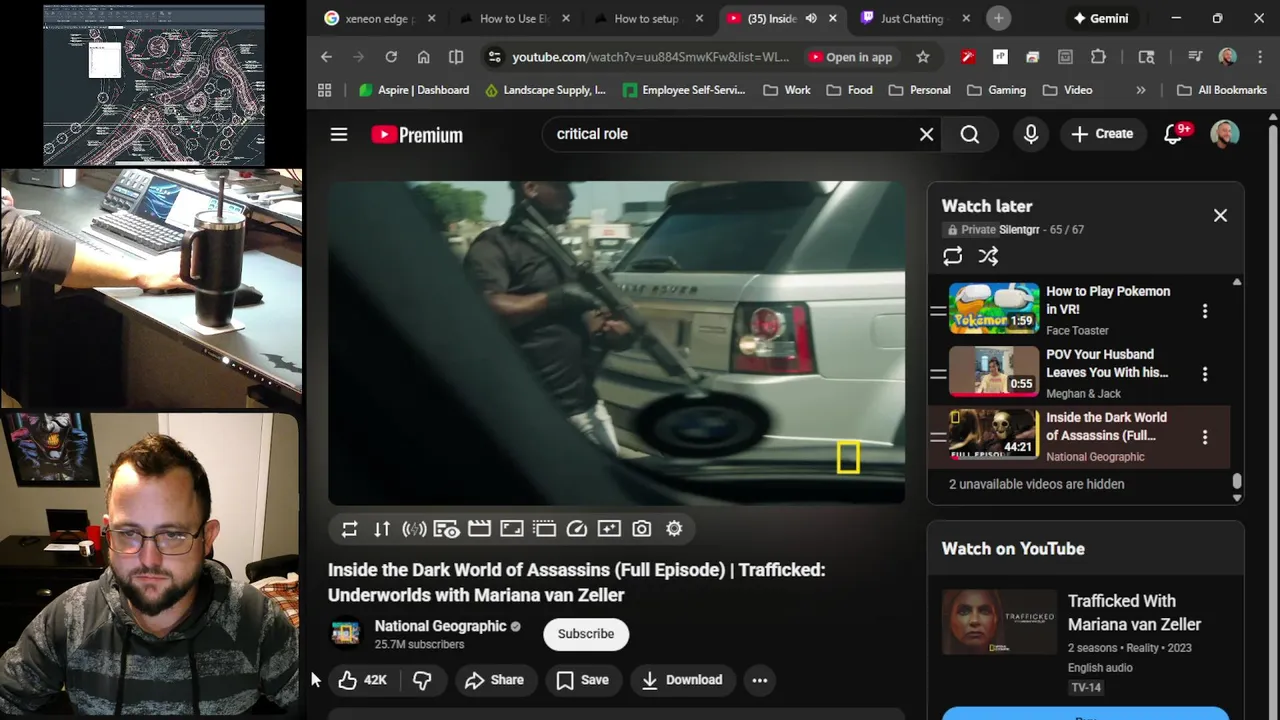Switch to 'Just Chatting' Twitch tab
Screen dimensions: 1280x720
pyautogui.click(x=915, y=18)
